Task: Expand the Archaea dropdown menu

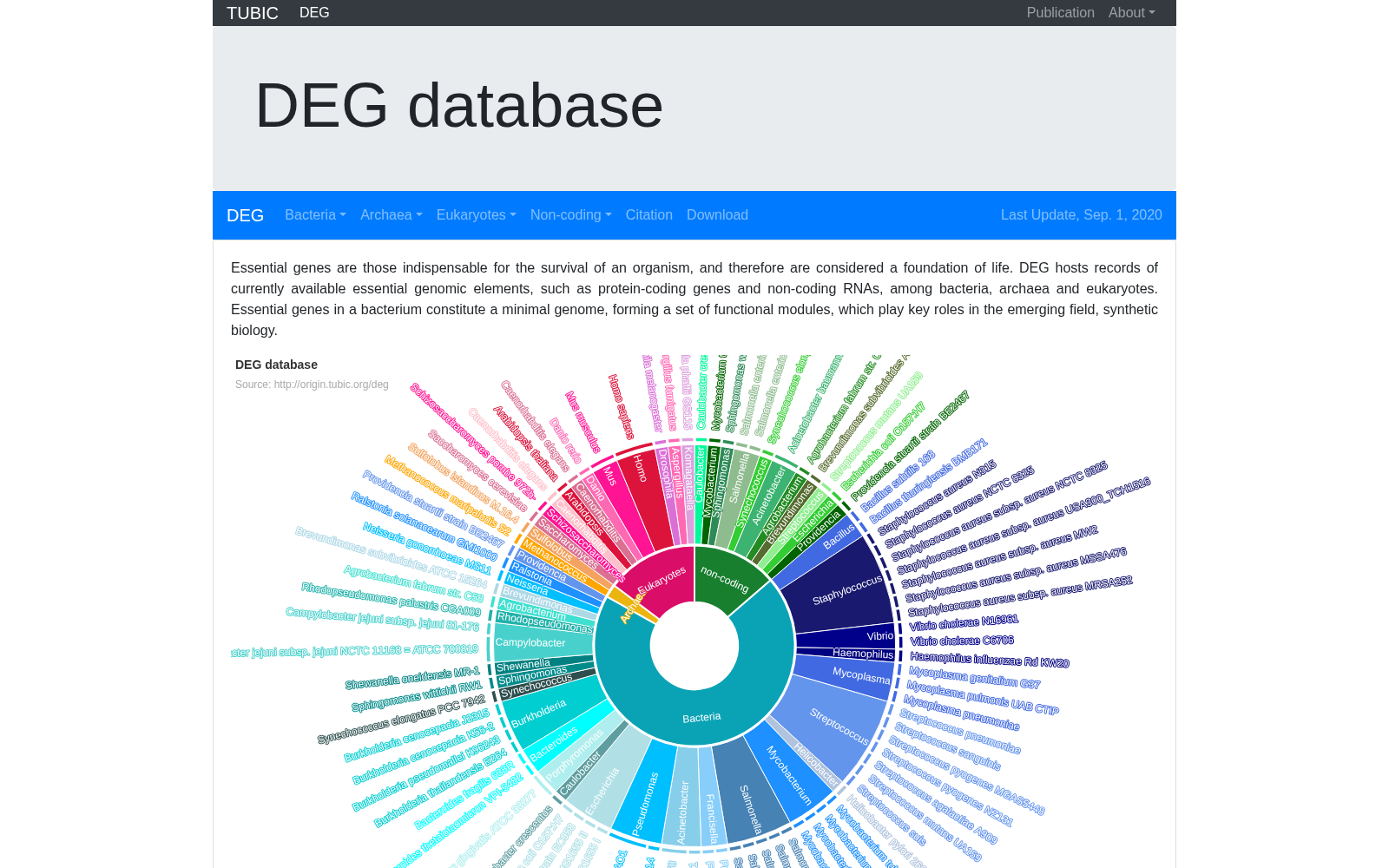Action: pos(391,215)
